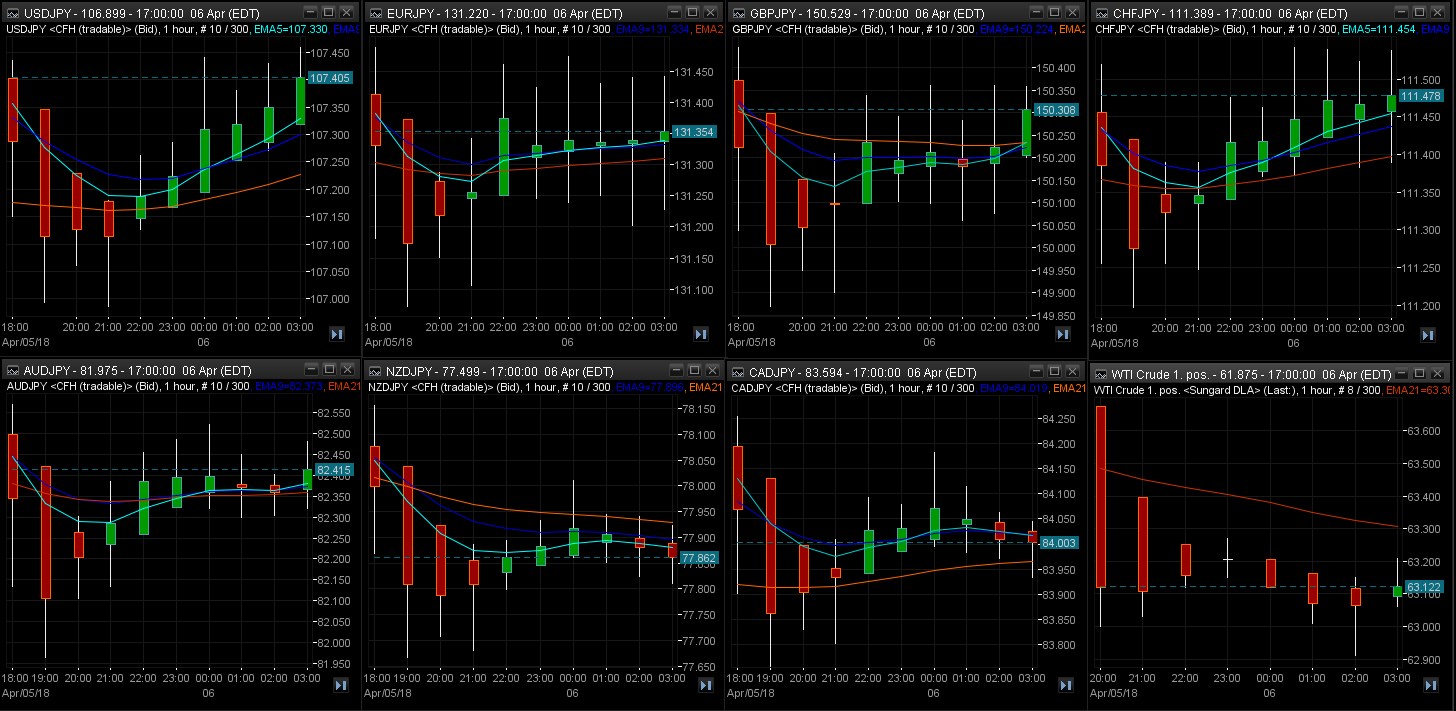
Task: Minimize the GBPJPY chart window
Action: tap(1038, 12)
